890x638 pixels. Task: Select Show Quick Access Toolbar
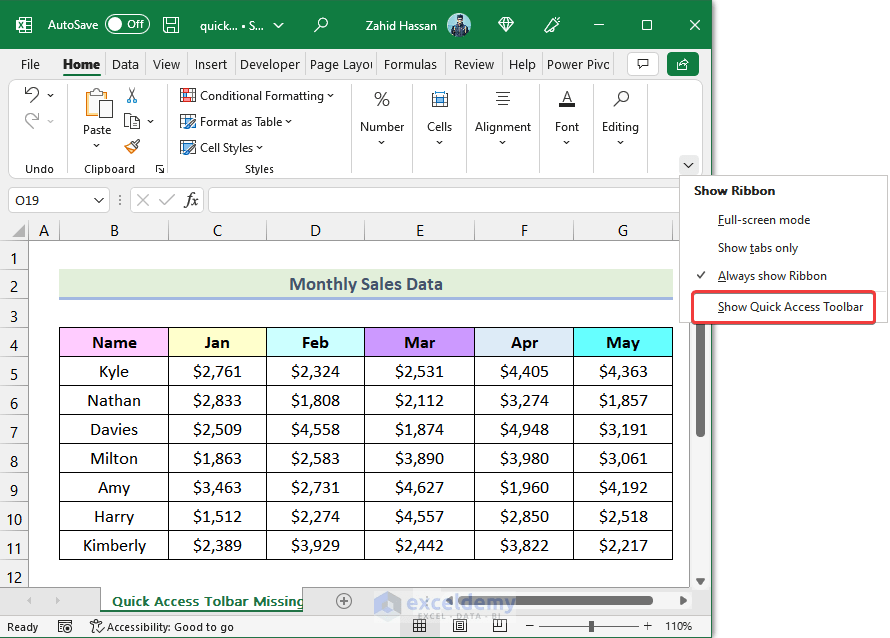(783, 307)
